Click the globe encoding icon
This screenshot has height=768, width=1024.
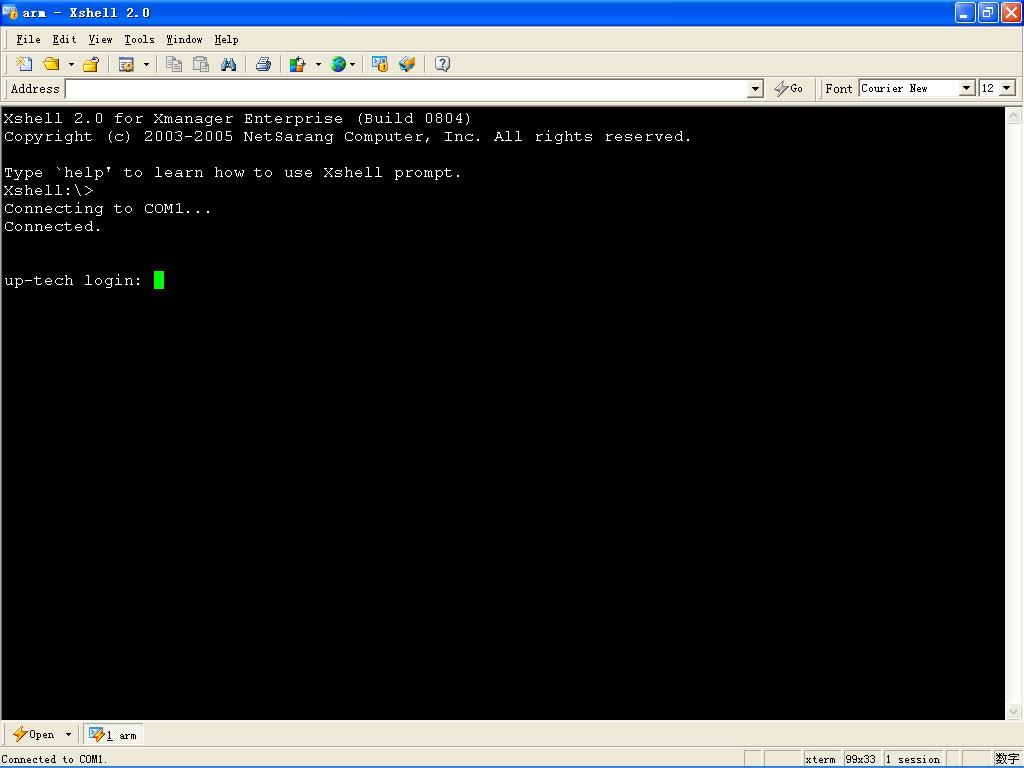click(338, 64)
